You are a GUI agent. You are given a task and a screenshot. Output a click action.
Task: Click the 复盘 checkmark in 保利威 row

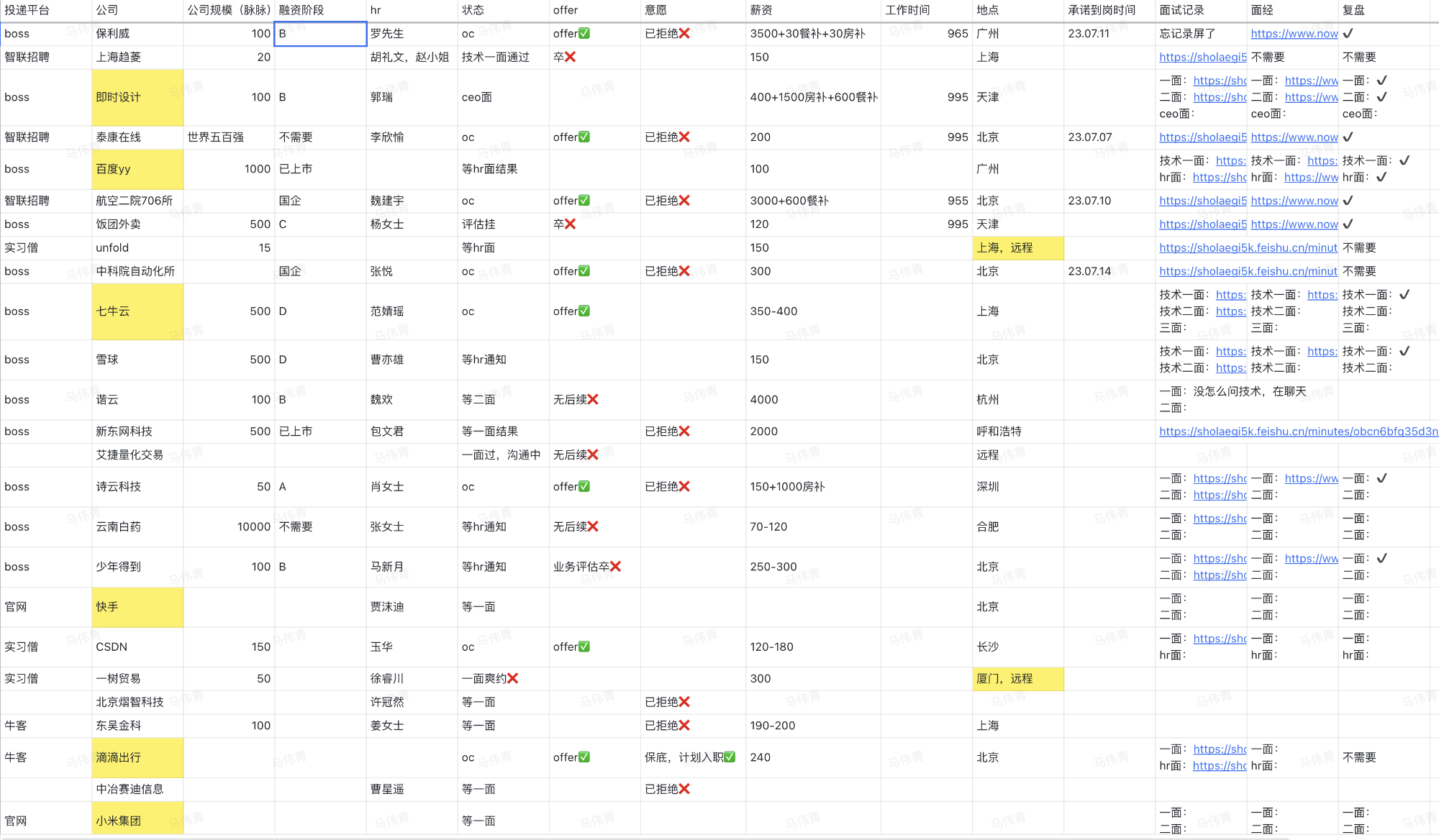coord(1348,34)
